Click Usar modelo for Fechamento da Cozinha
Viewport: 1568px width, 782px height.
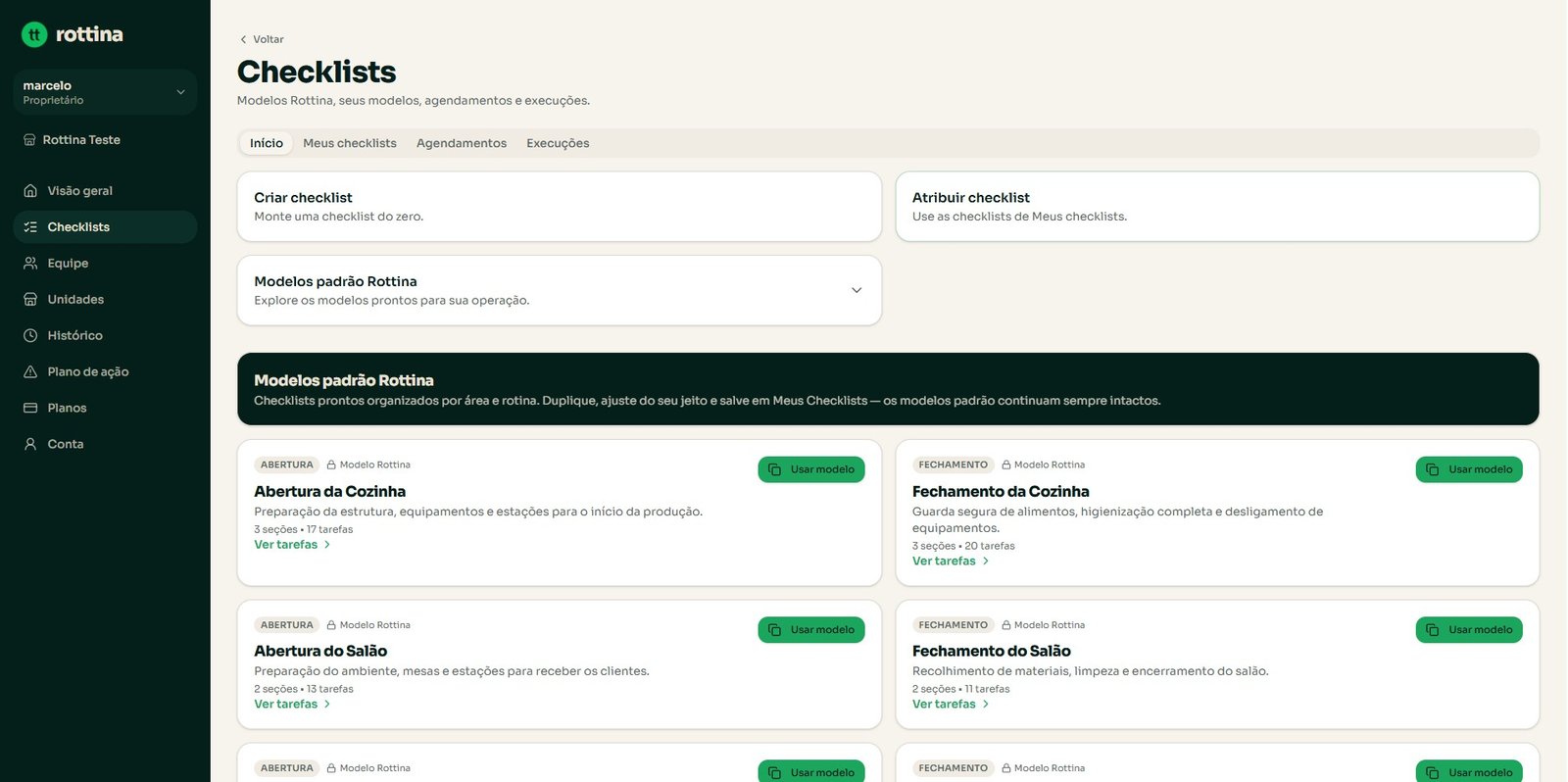(1469, 469)
